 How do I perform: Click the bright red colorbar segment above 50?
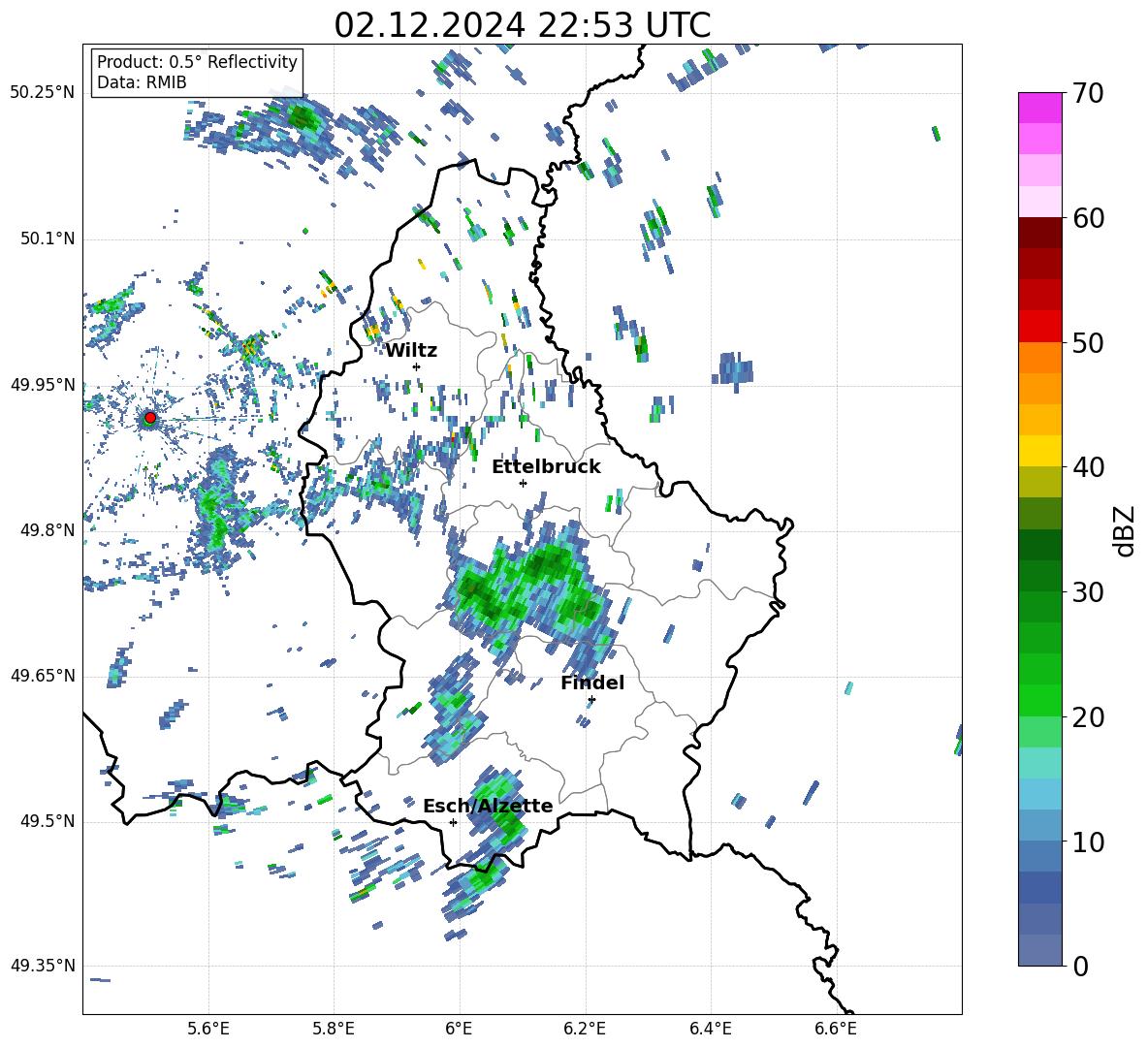1039,327
